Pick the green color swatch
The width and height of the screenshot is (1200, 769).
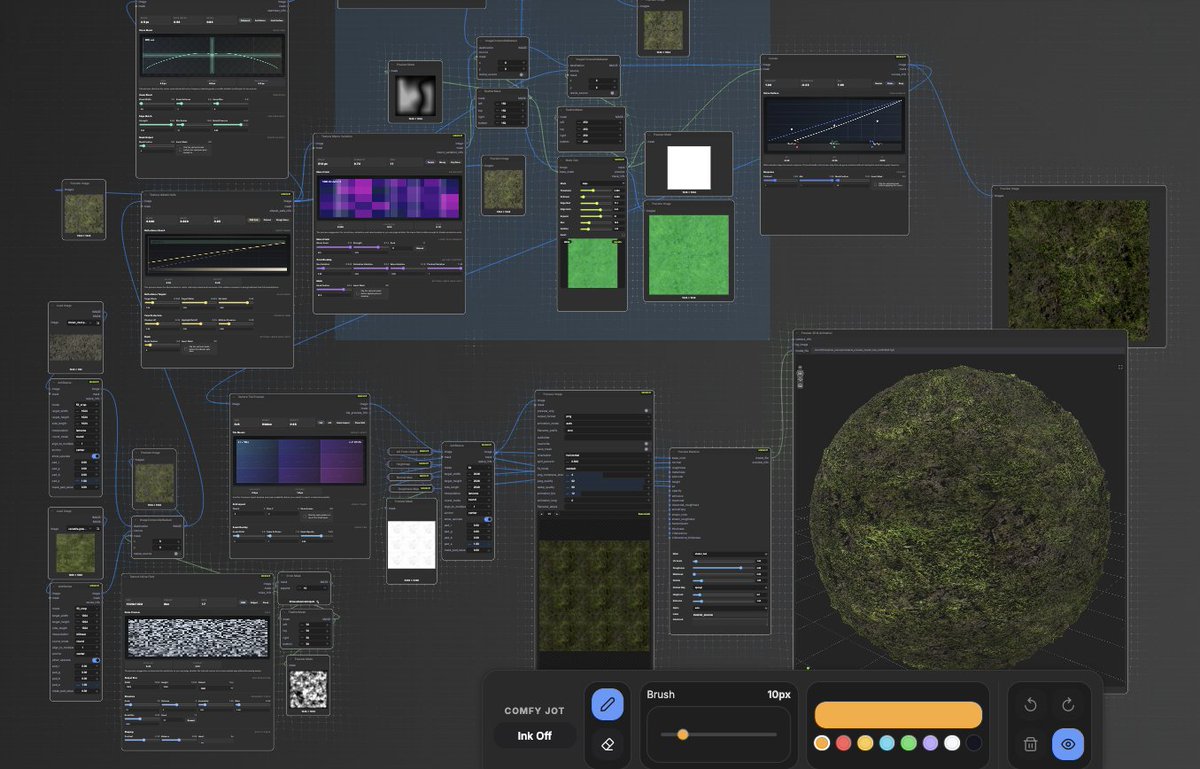click(908, 743)
